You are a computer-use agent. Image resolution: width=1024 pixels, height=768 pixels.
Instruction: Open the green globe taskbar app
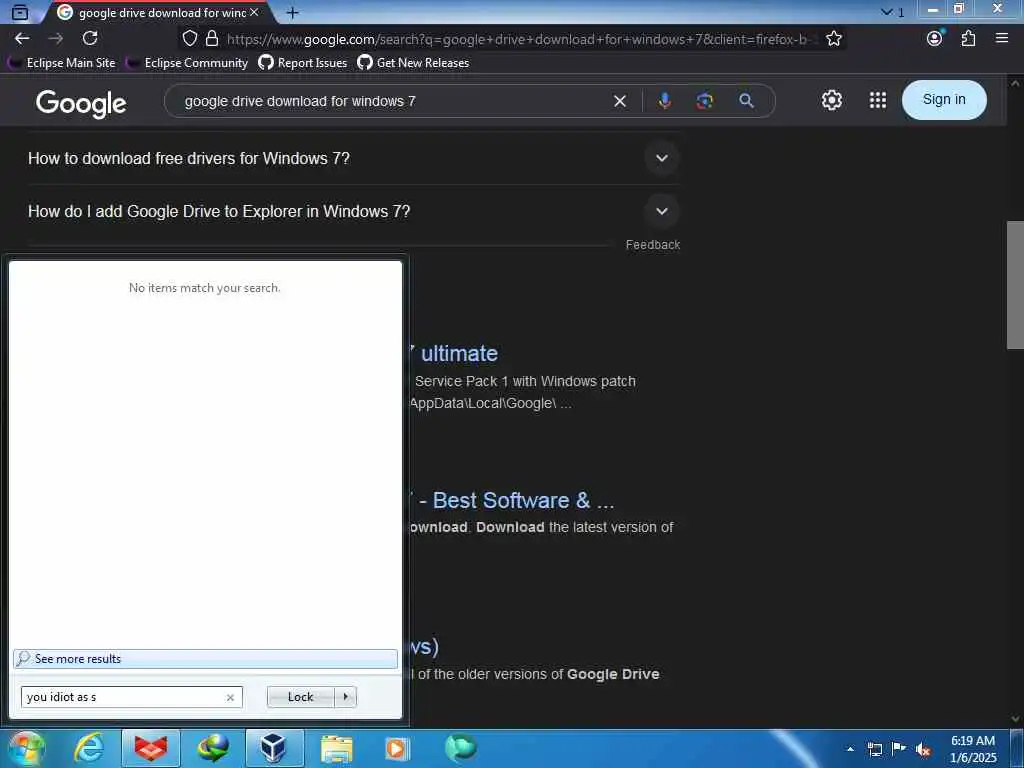(x=460, y=747)
